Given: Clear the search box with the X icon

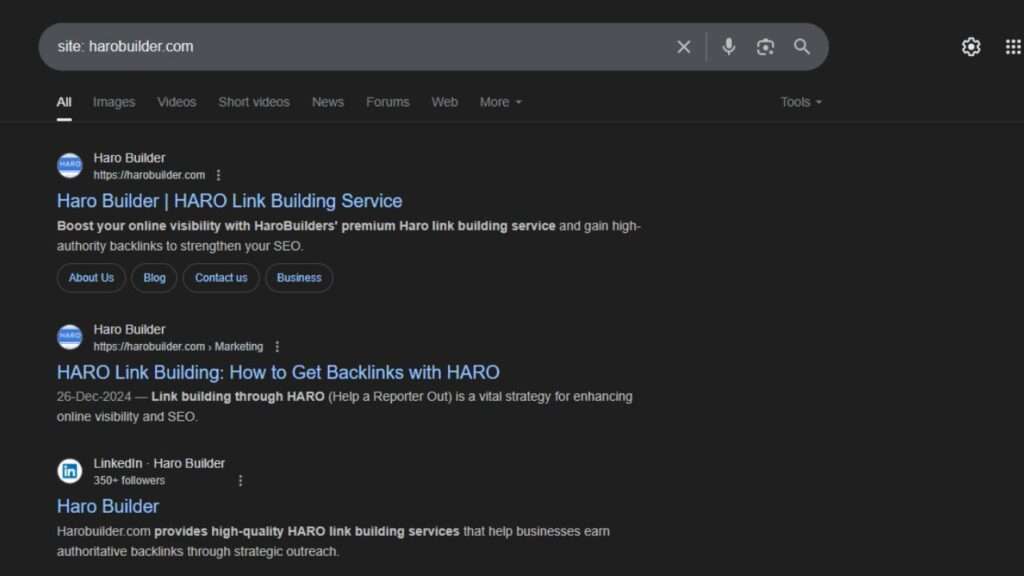Looking at the screenshot, I should (684, 47).
